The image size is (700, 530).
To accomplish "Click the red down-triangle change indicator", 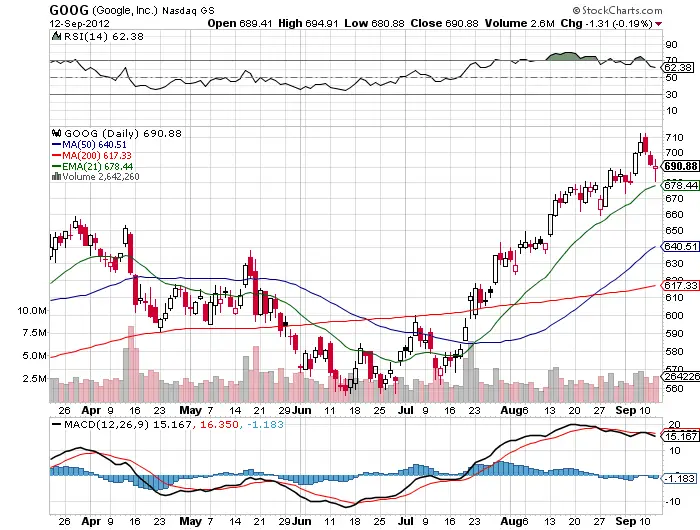I will coord(658,24).
